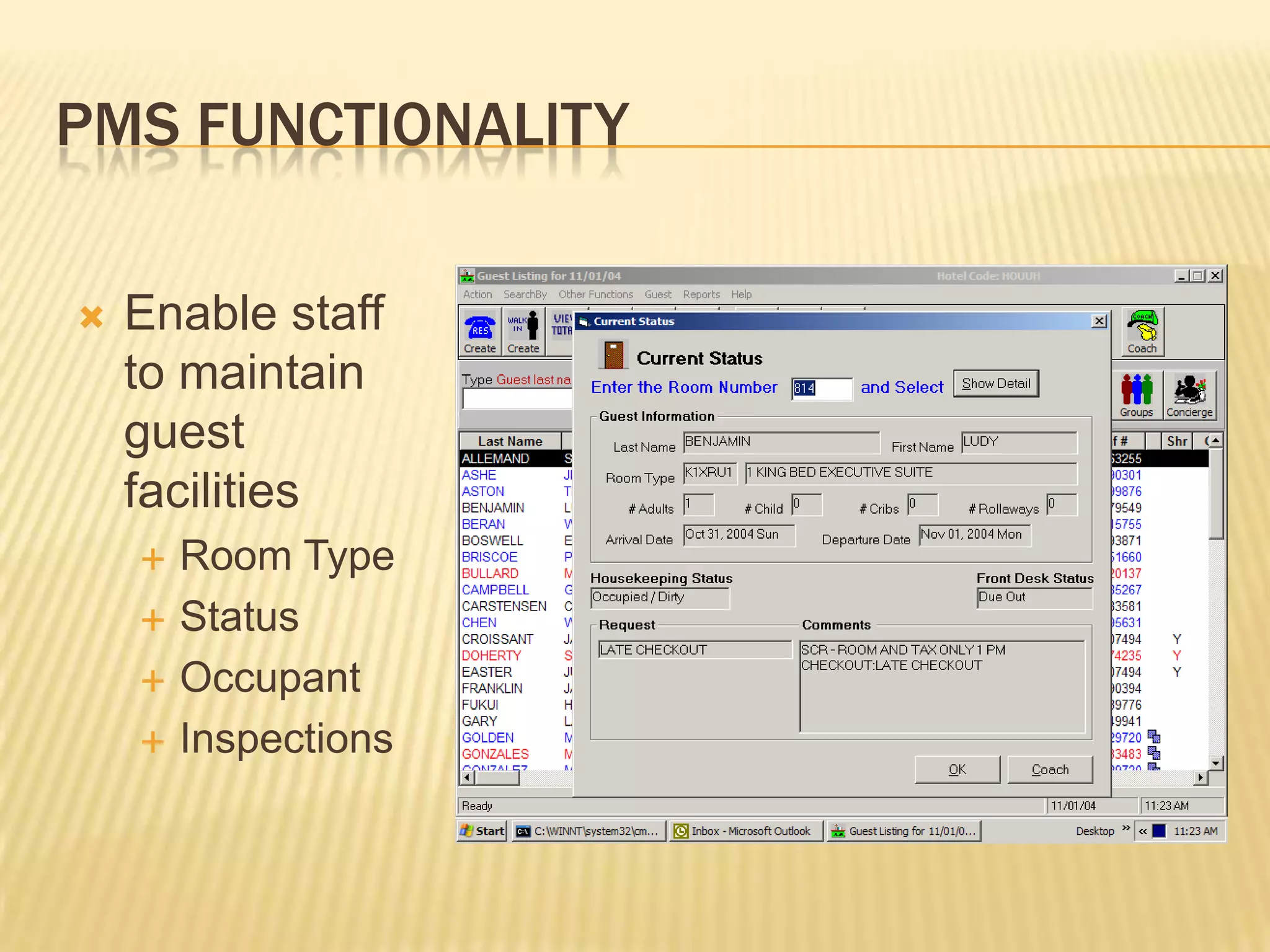Open the Other Functions menu

coord(595,294)
